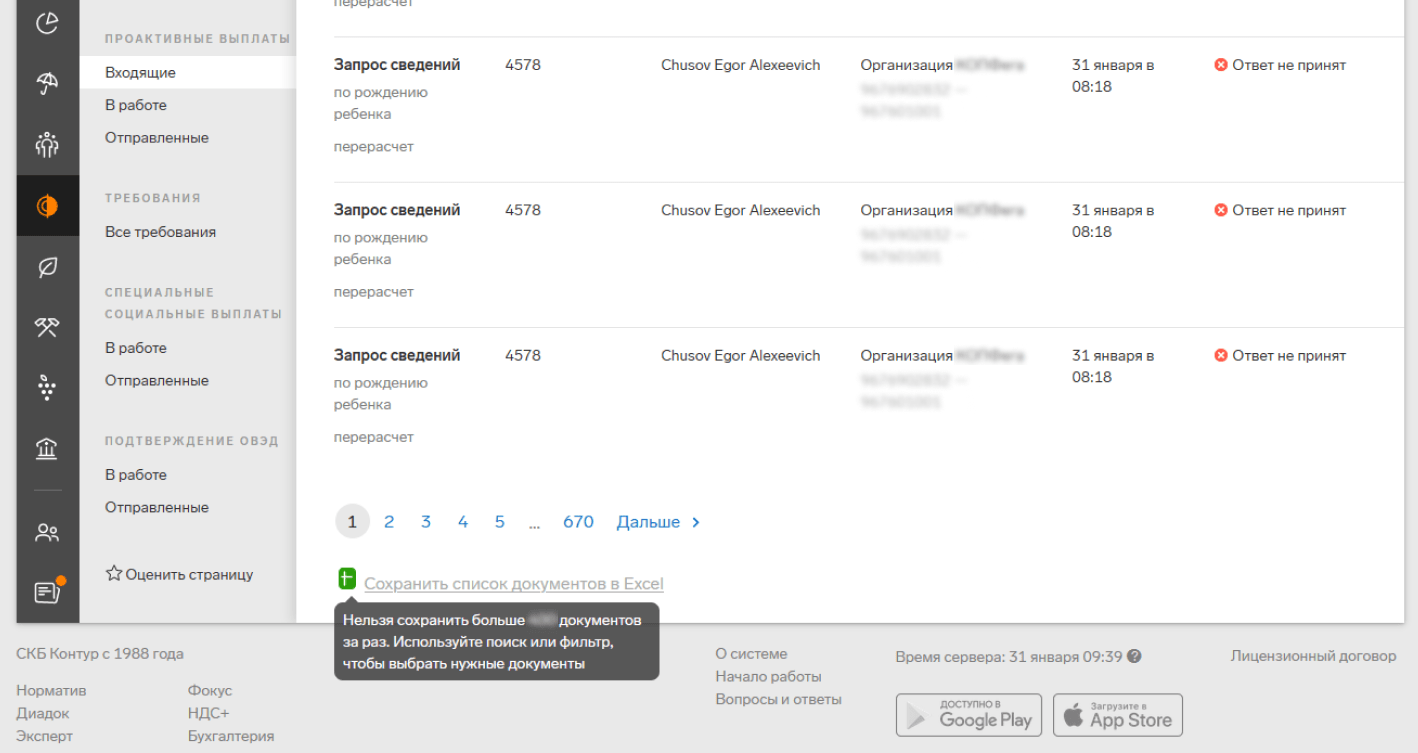Click help question mark beside server time
Screen dimensions: 1418x753
(1134, 657)
